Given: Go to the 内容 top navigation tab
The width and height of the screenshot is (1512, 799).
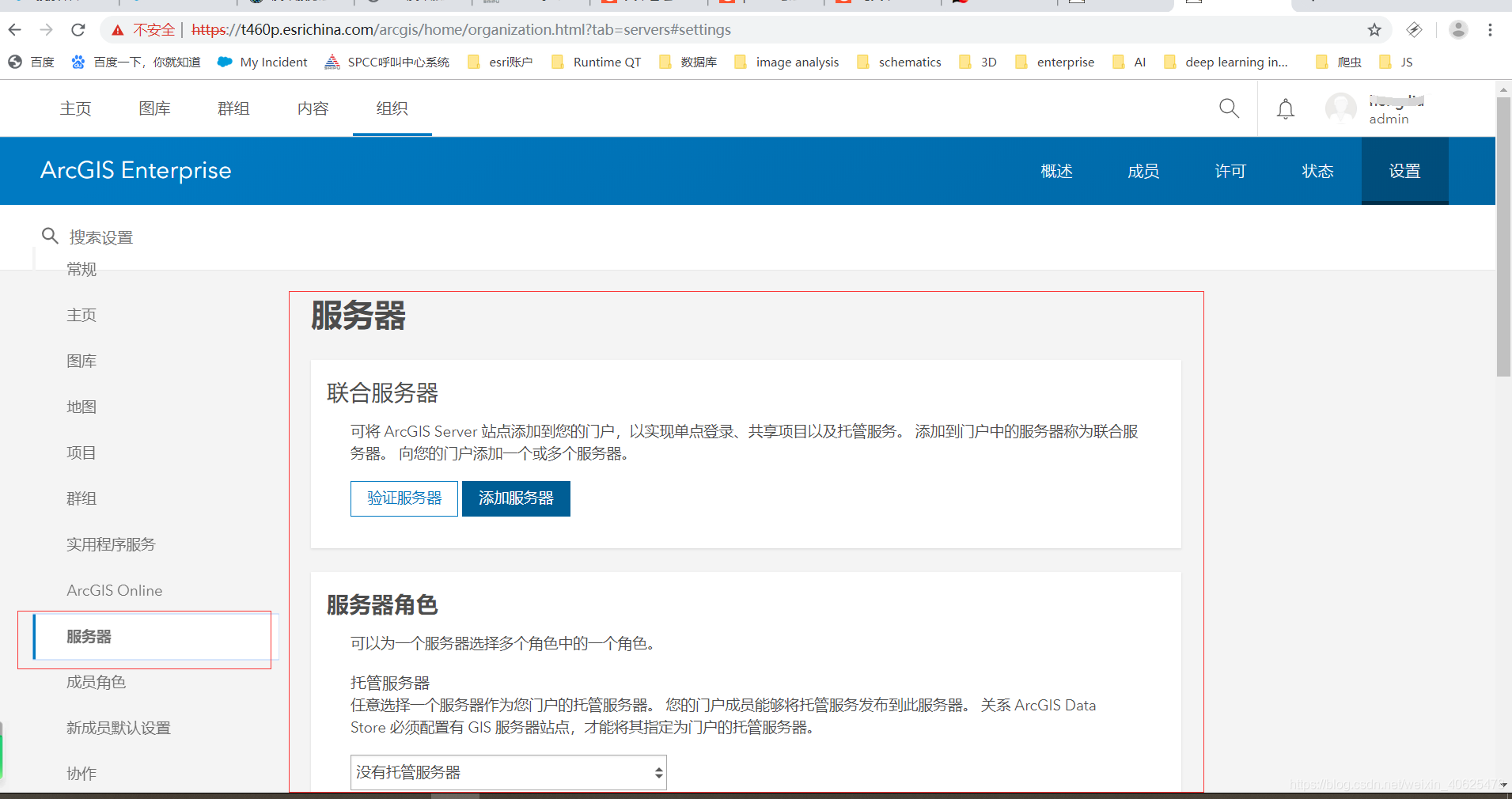Looking at the screenshot, I should 313,108.
